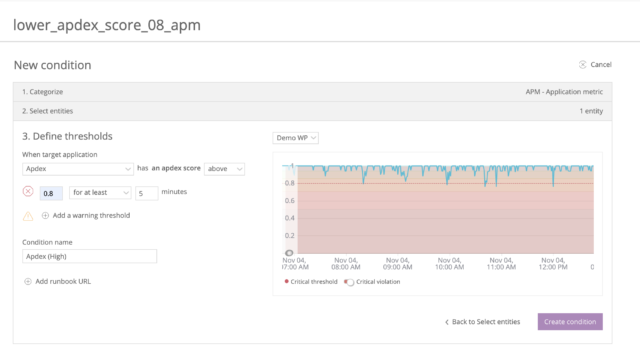Click the yellow warning triangle icon
The width and height of the screenshot is (640, 360).
coord(28,216)
